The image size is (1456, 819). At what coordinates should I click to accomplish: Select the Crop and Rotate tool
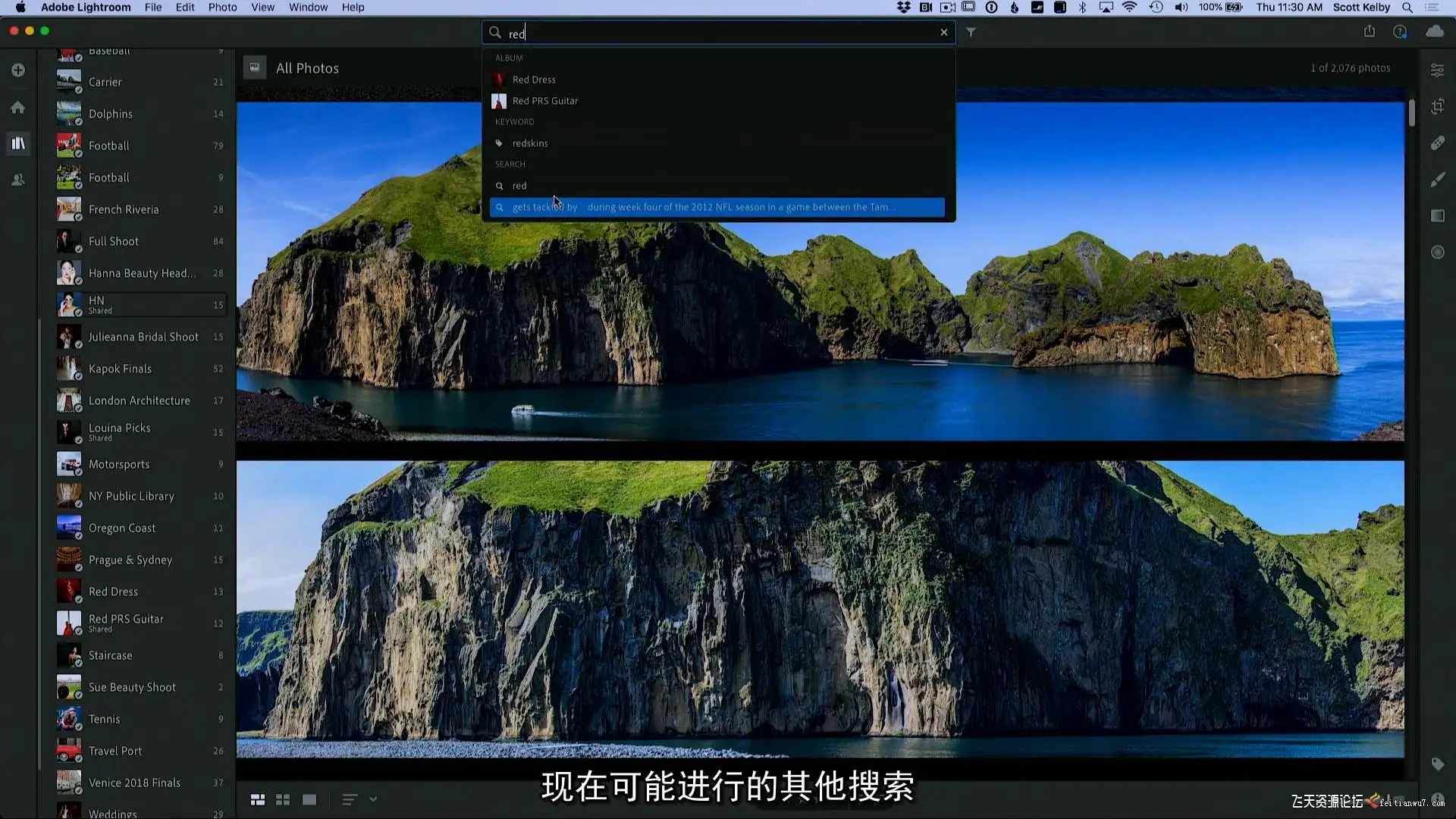pyautogui.click(x=1437, y=107)
